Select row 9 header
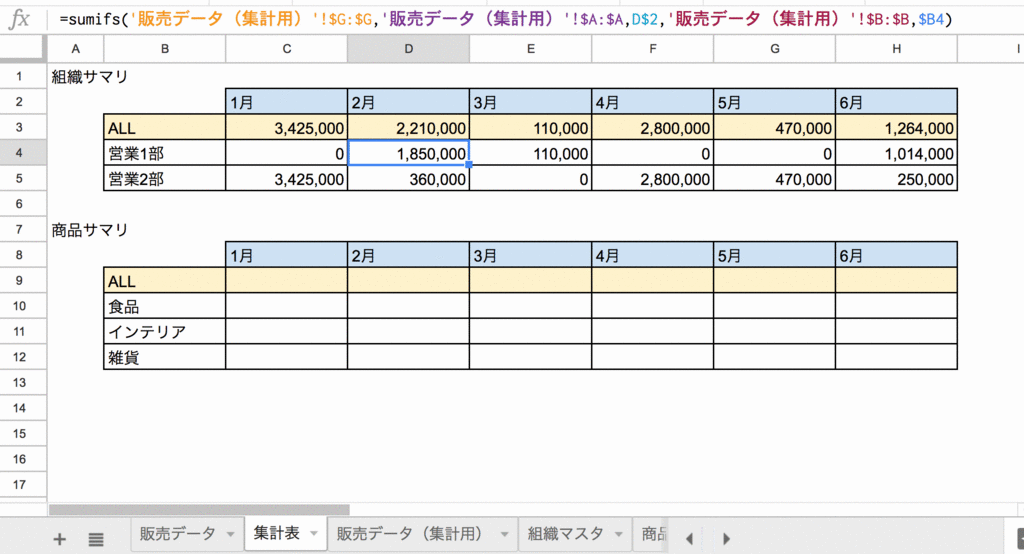The height and width of the screenshot is (554, 1024). 20,280
